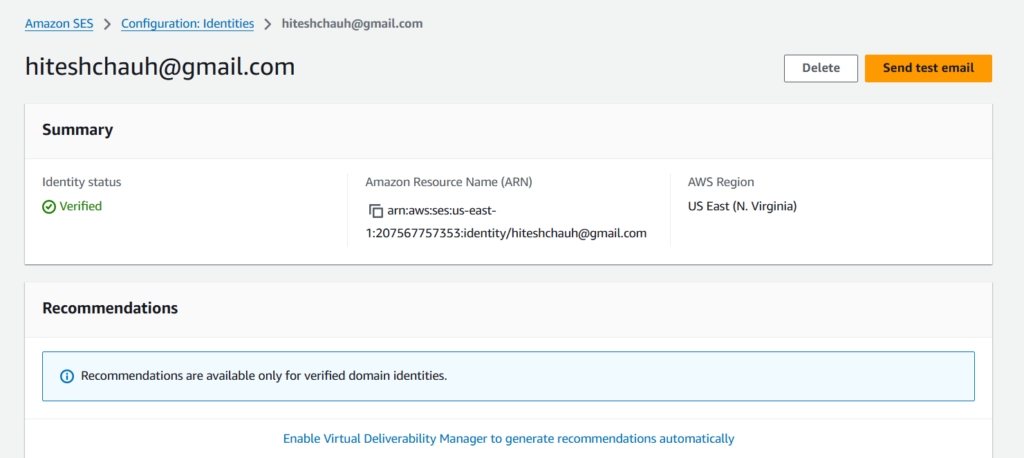Viewport: 1024px width, 458px height.
Task: Click the chevron after Configuration: Identities breadcrumb
Action: point(268,23)
